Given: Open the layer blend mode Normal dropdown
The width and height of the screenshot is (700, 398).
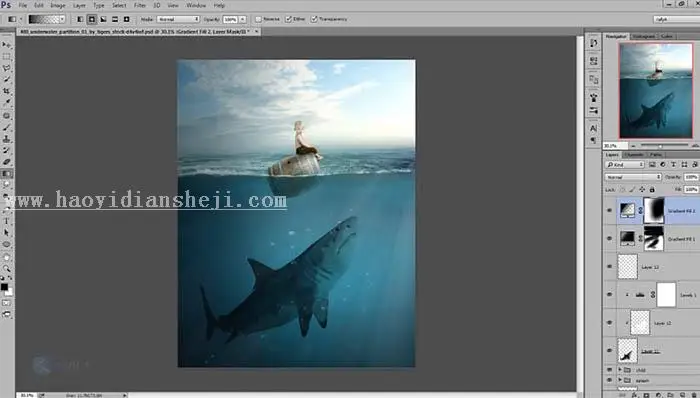Looking at the screenshot, I should (633, 177).
